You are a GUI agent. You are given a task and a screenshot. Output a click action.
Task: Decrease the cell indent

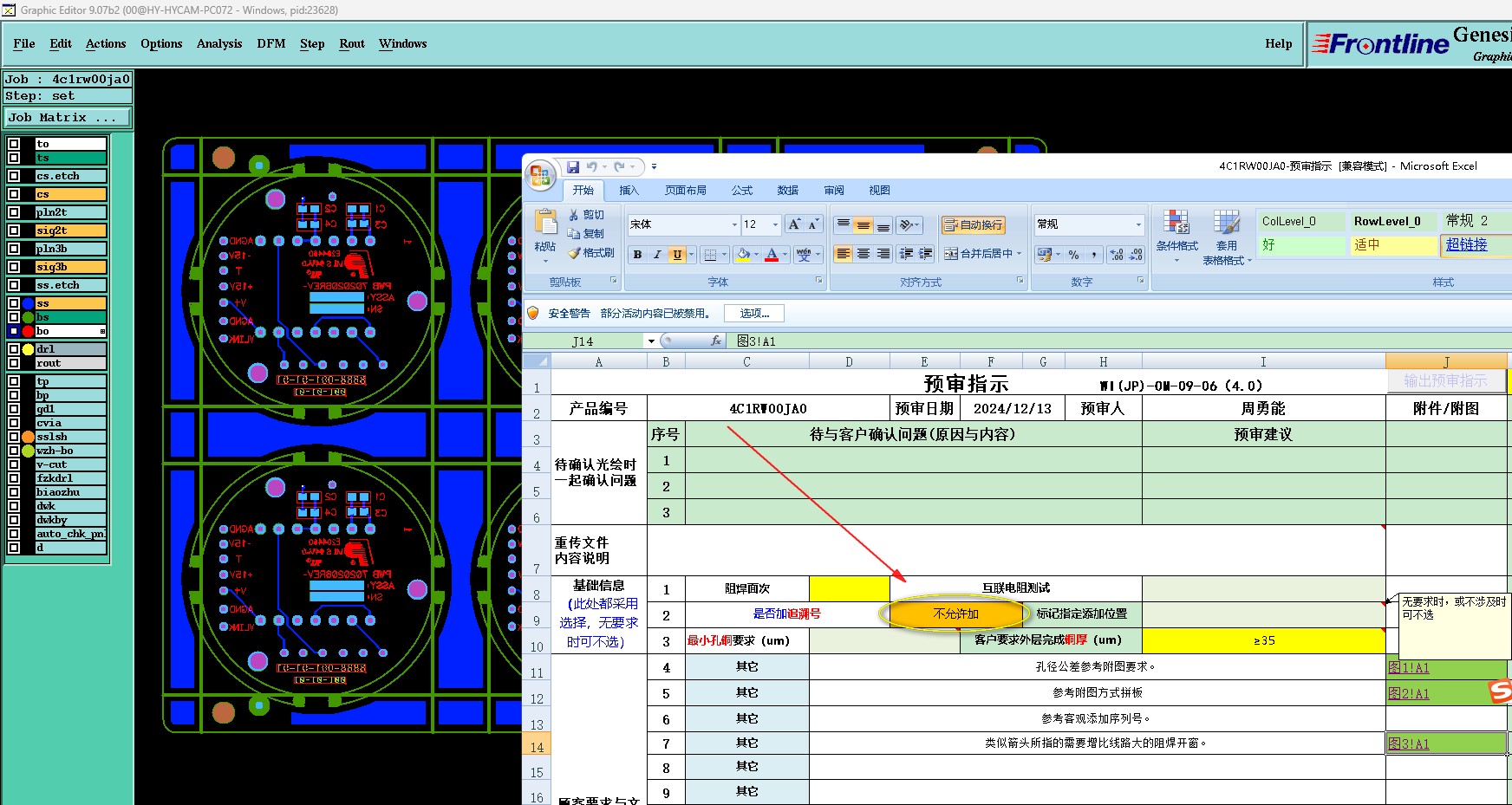coord(906,254)
